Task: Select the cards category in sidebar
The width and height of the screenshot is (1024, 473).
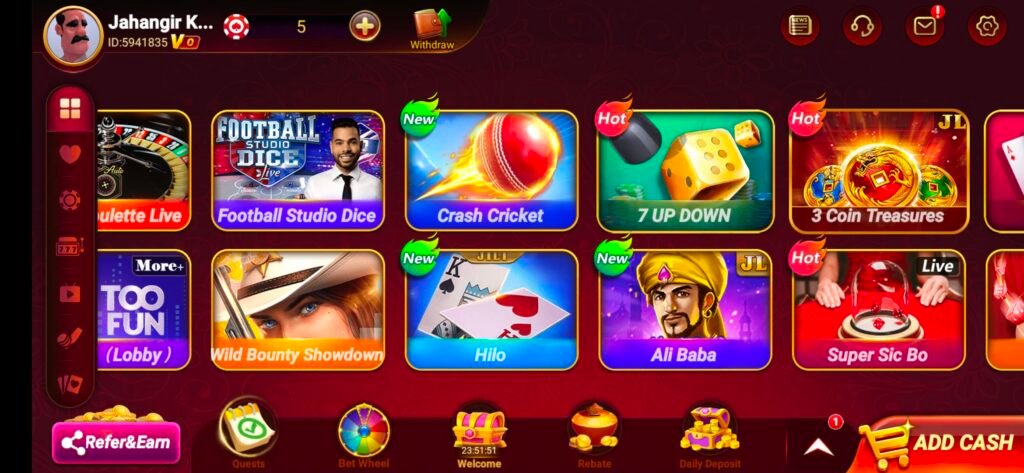Action: click(70, 383)
